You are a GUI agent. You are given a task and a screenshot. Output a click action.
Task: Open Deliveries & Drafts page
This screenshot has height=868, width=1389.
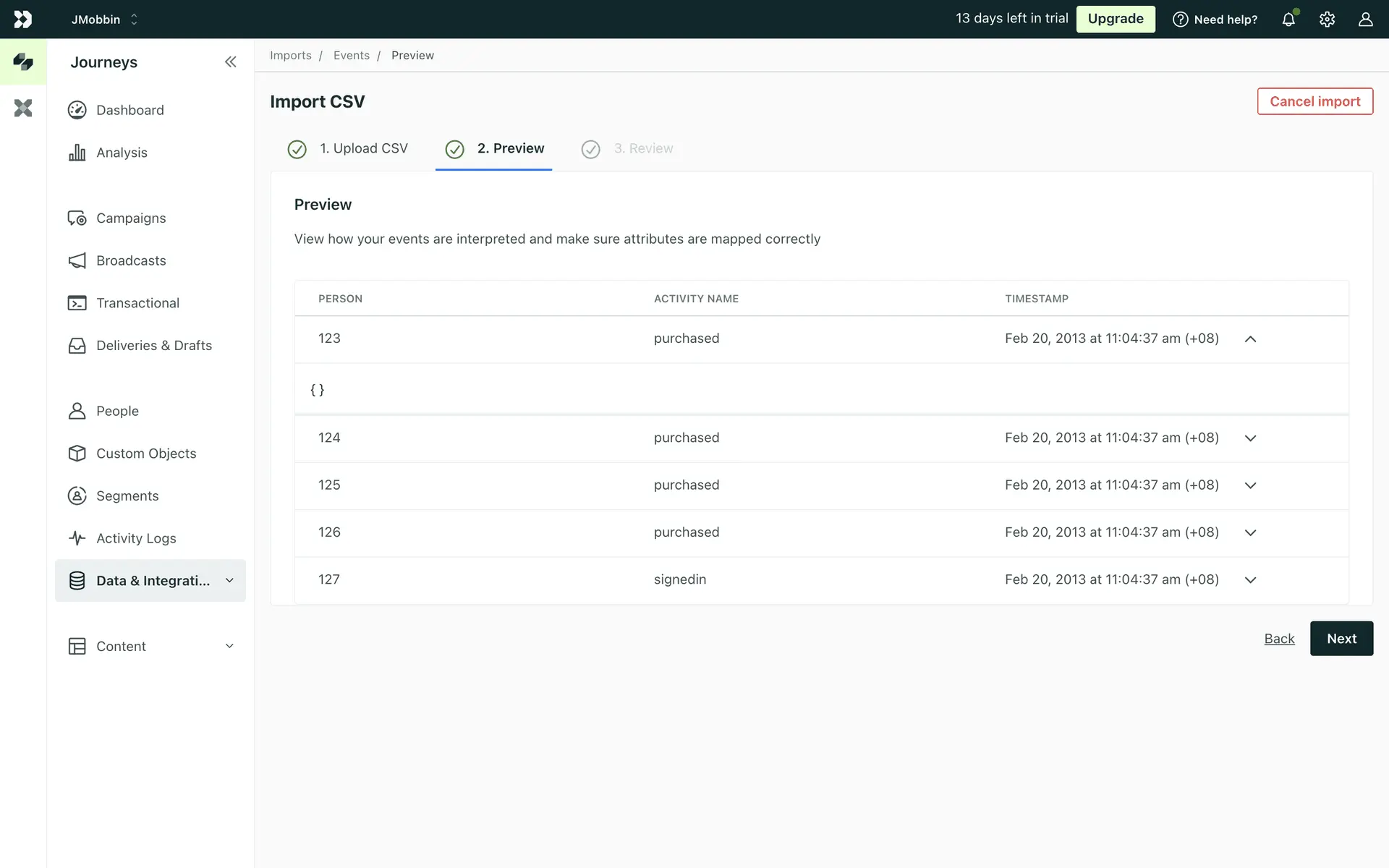153,346
